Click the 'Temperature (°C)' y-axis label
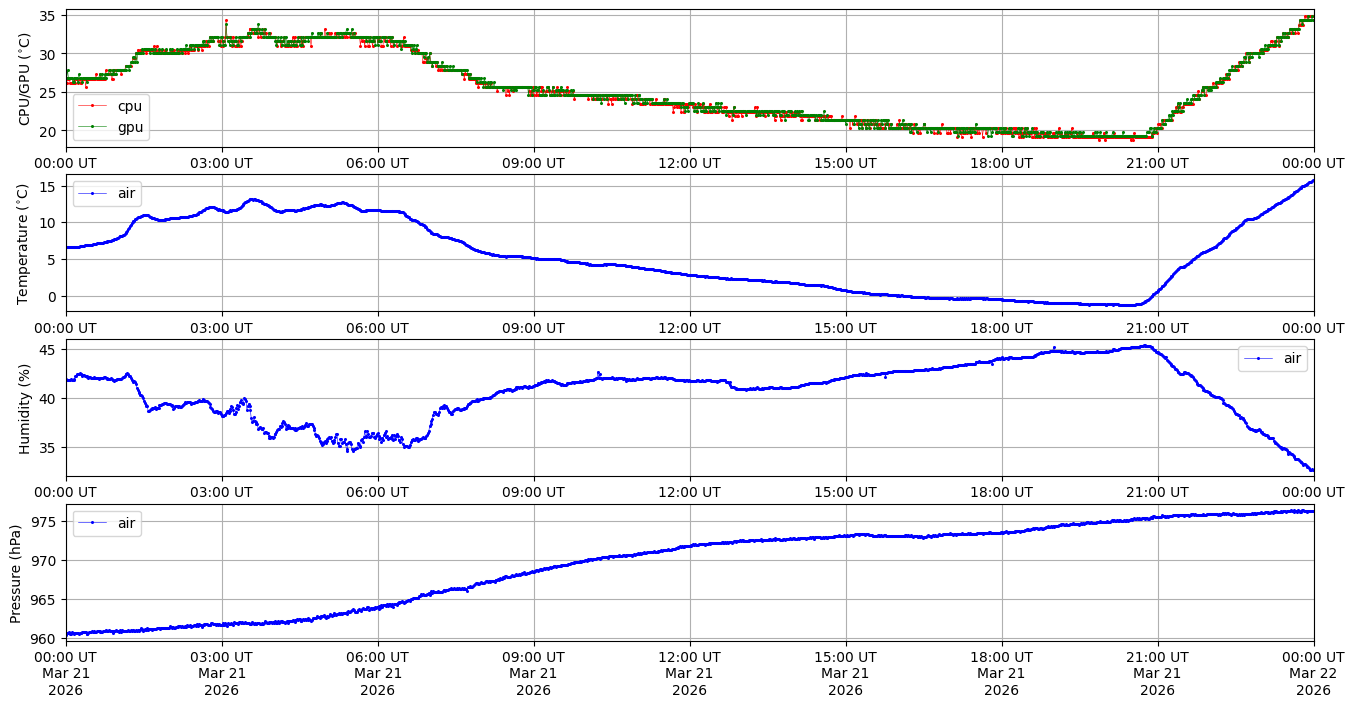 pos(25,243)
